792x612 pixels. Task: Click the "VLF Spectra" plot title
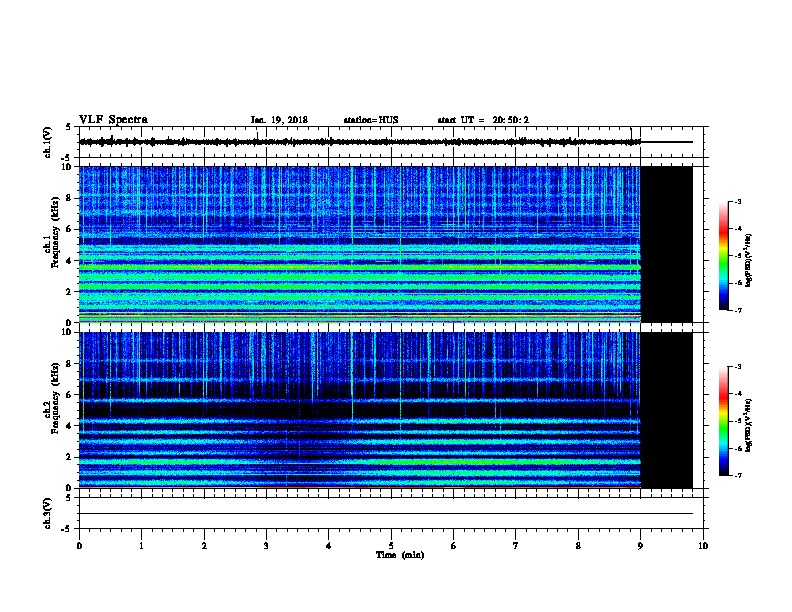coord(113,120)
